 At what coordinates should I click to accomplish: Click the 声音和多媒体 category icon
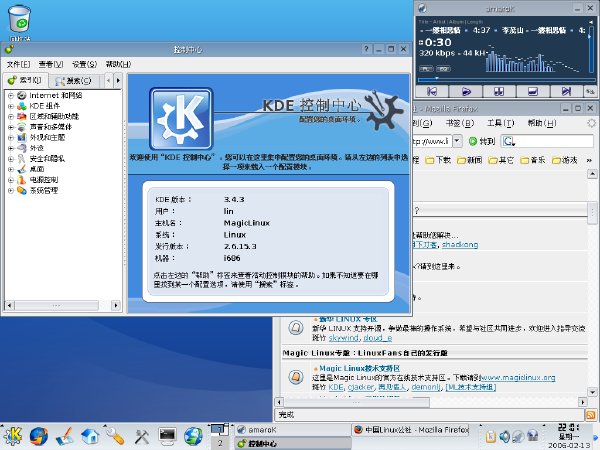[x=22, y=127]
